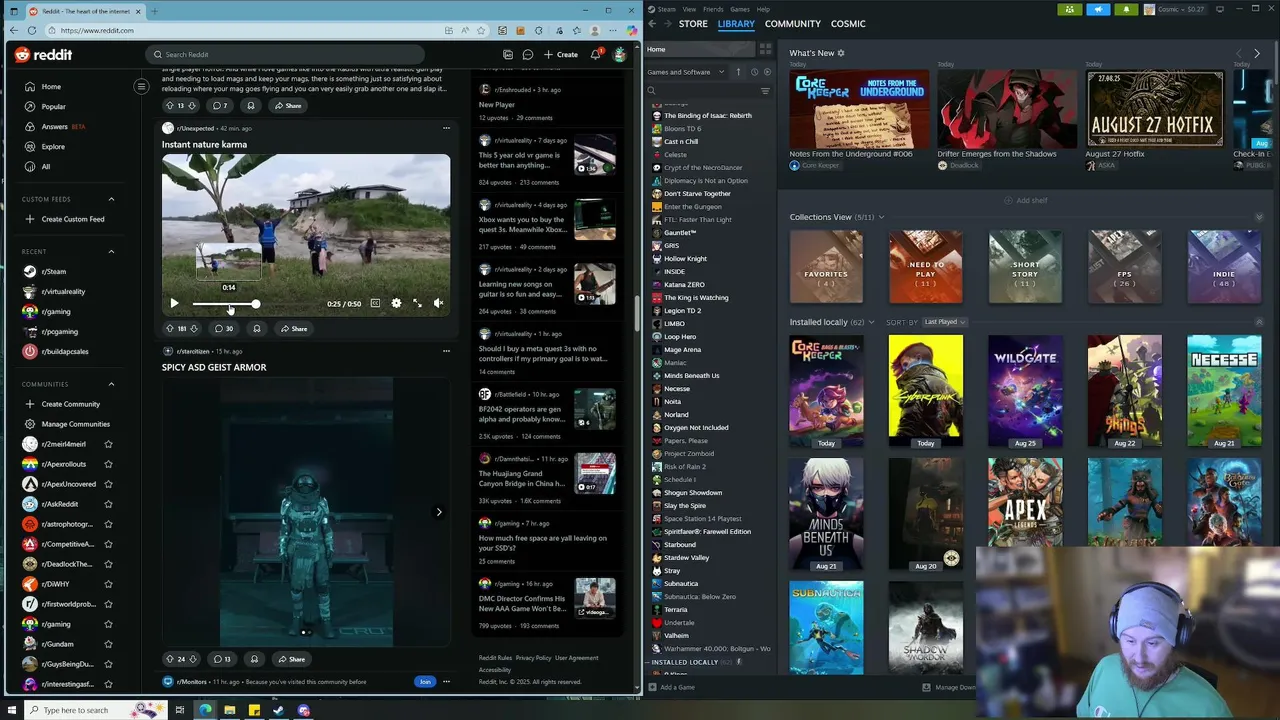Play the Instant nature karma video
Image resolution: width=1280 pixels, height=720 pixels.
click(174, 303)
